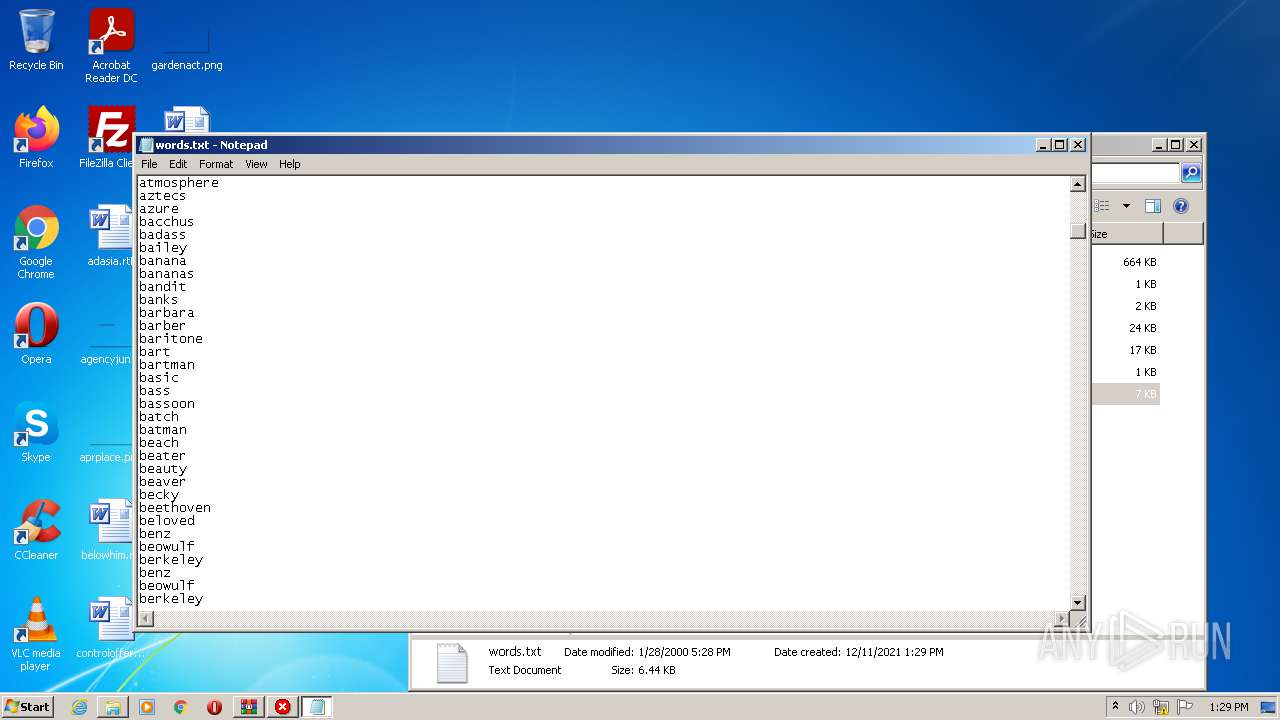Screen dimensions: 1280x720
Task: Open the File menu in Notepad
Action: coord(149,164)
